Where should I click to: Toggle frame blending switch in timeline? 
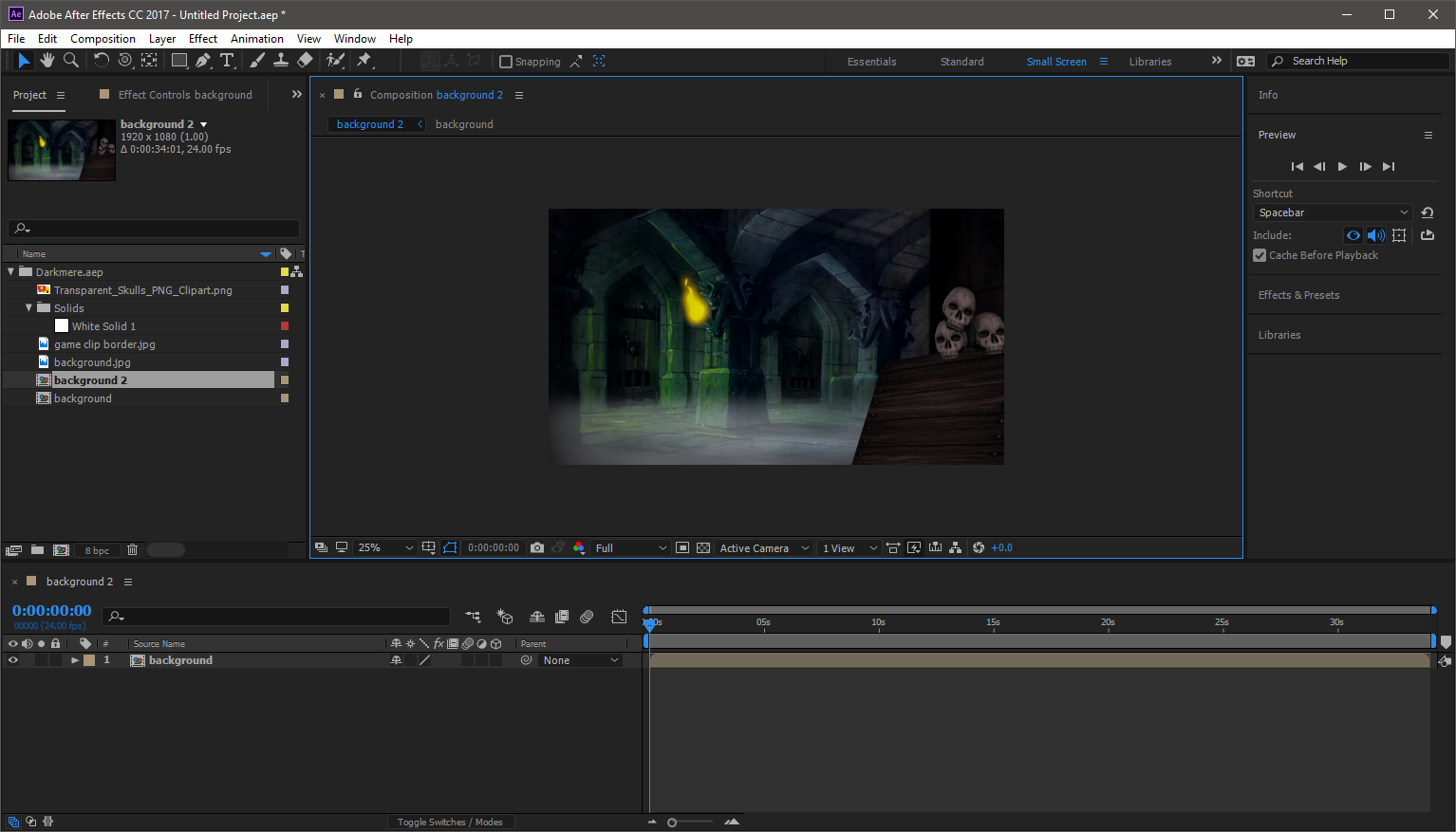point(562,617)
